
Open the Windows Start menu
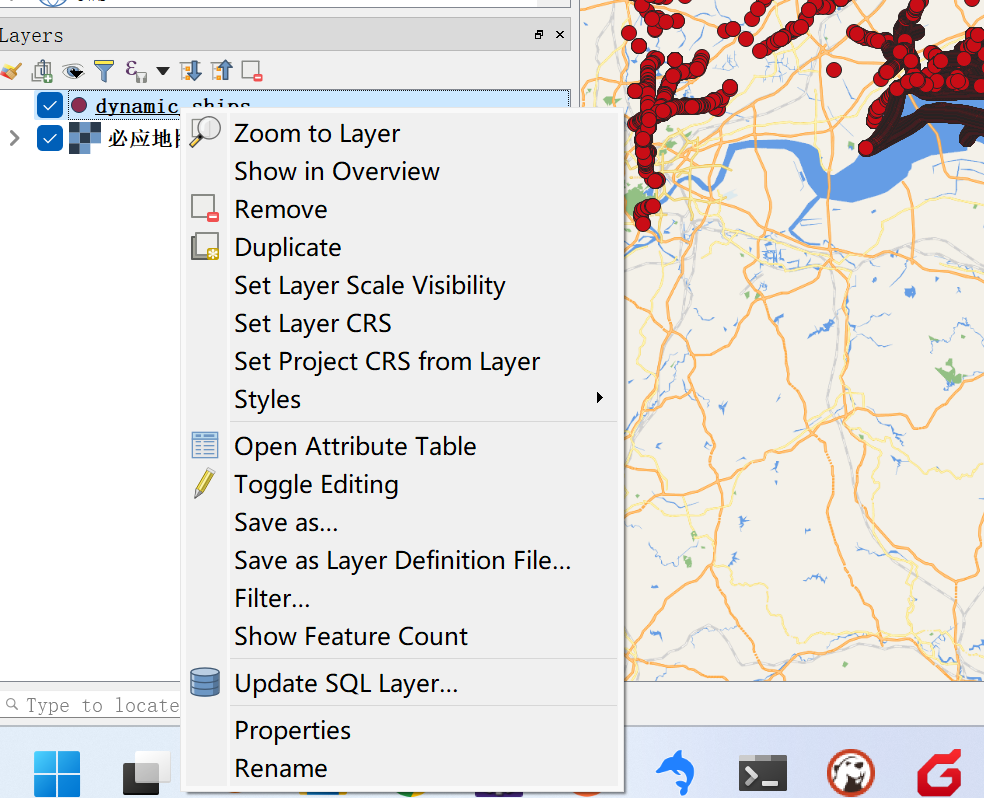(57, 774)
